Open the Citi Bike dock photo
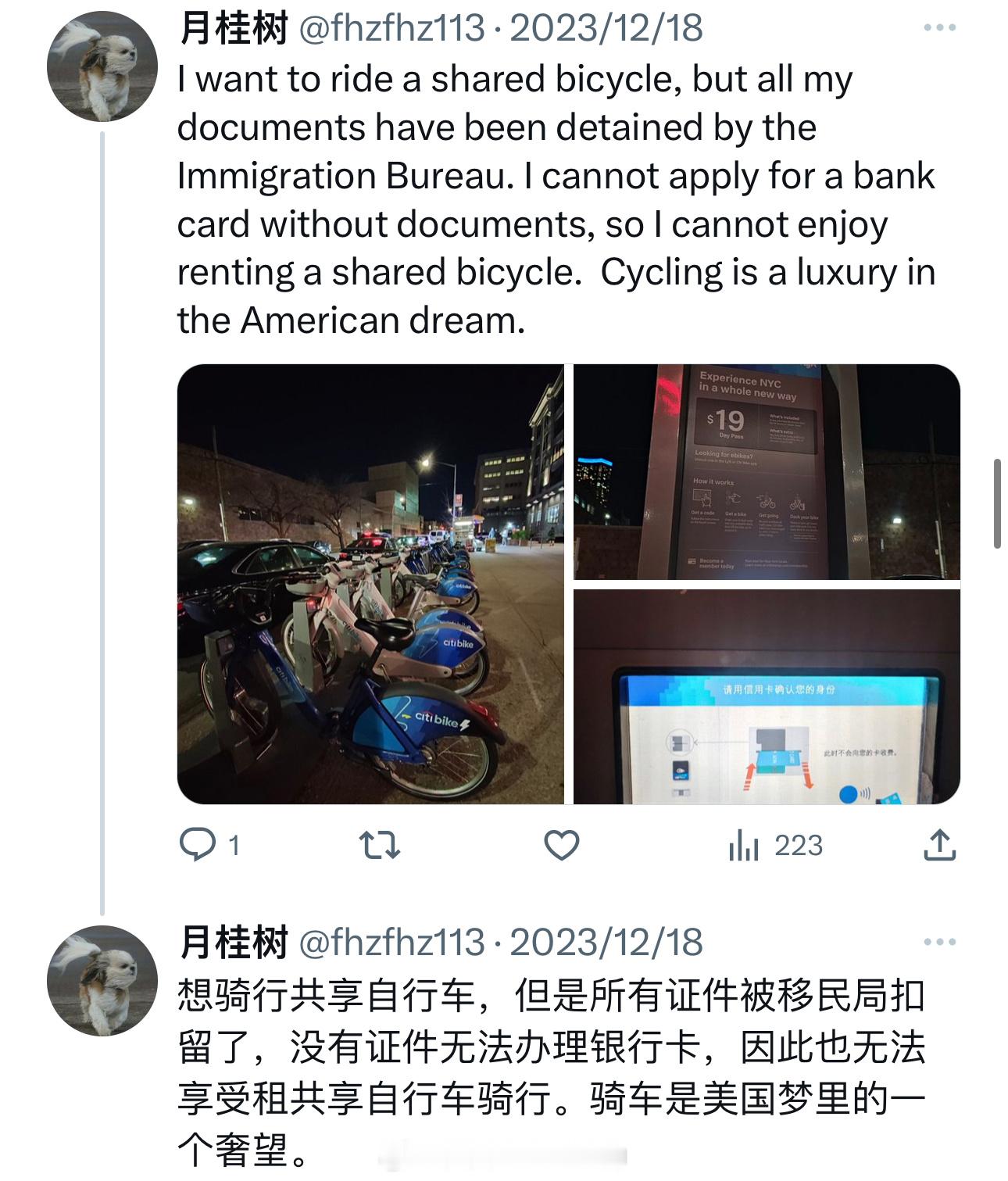Image resolution: width=1008 pixels, height=1181 pixels. [370, 584]
